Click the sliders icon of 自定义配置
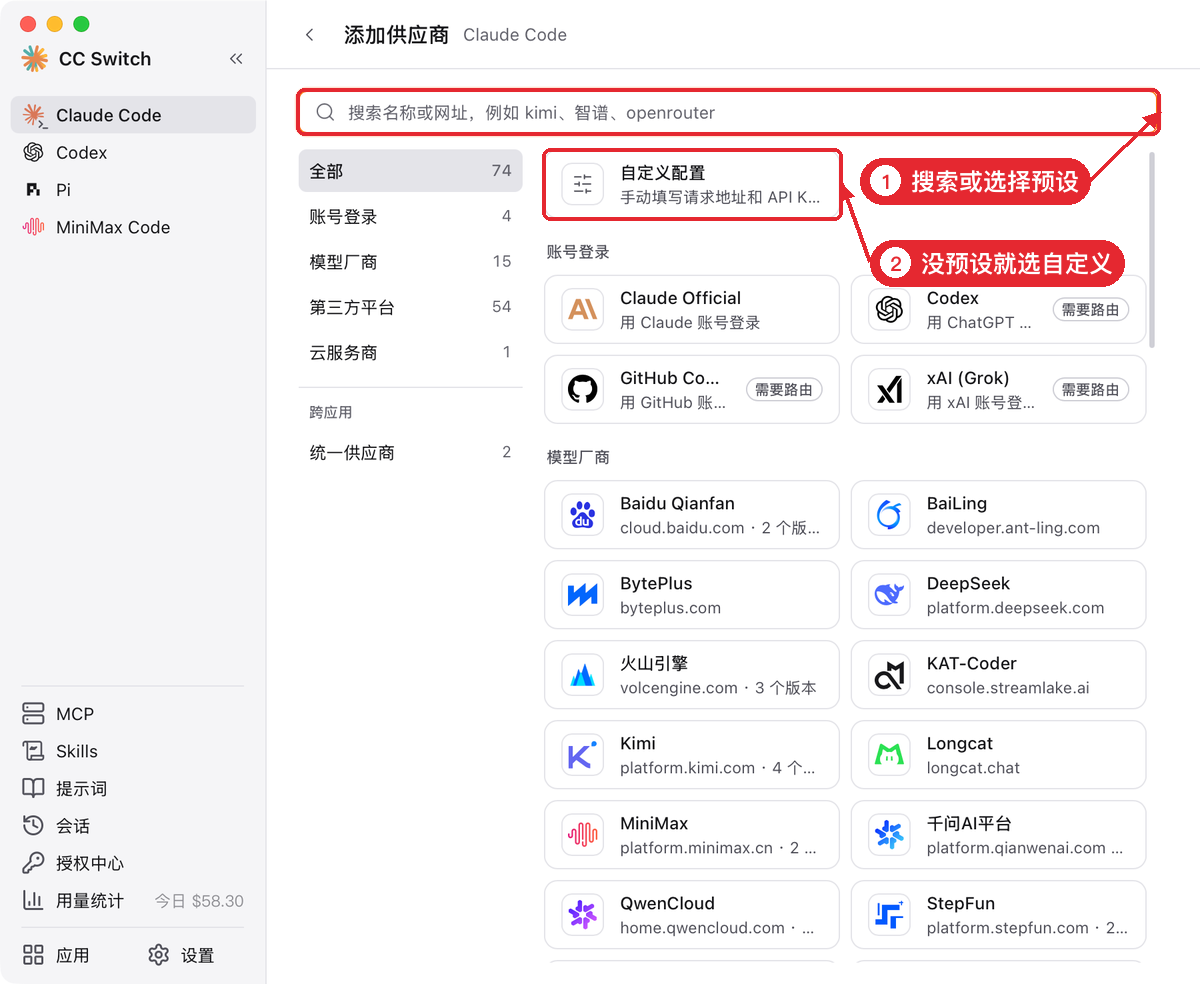1200x984 pixels. coord(583,184)
